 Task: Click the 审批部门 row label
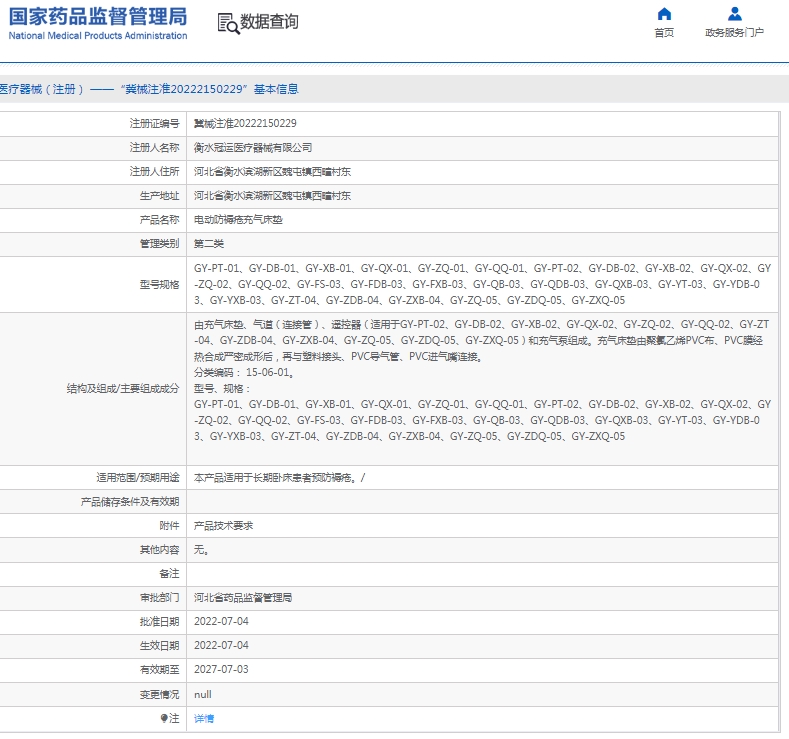[x=160, y=598]
